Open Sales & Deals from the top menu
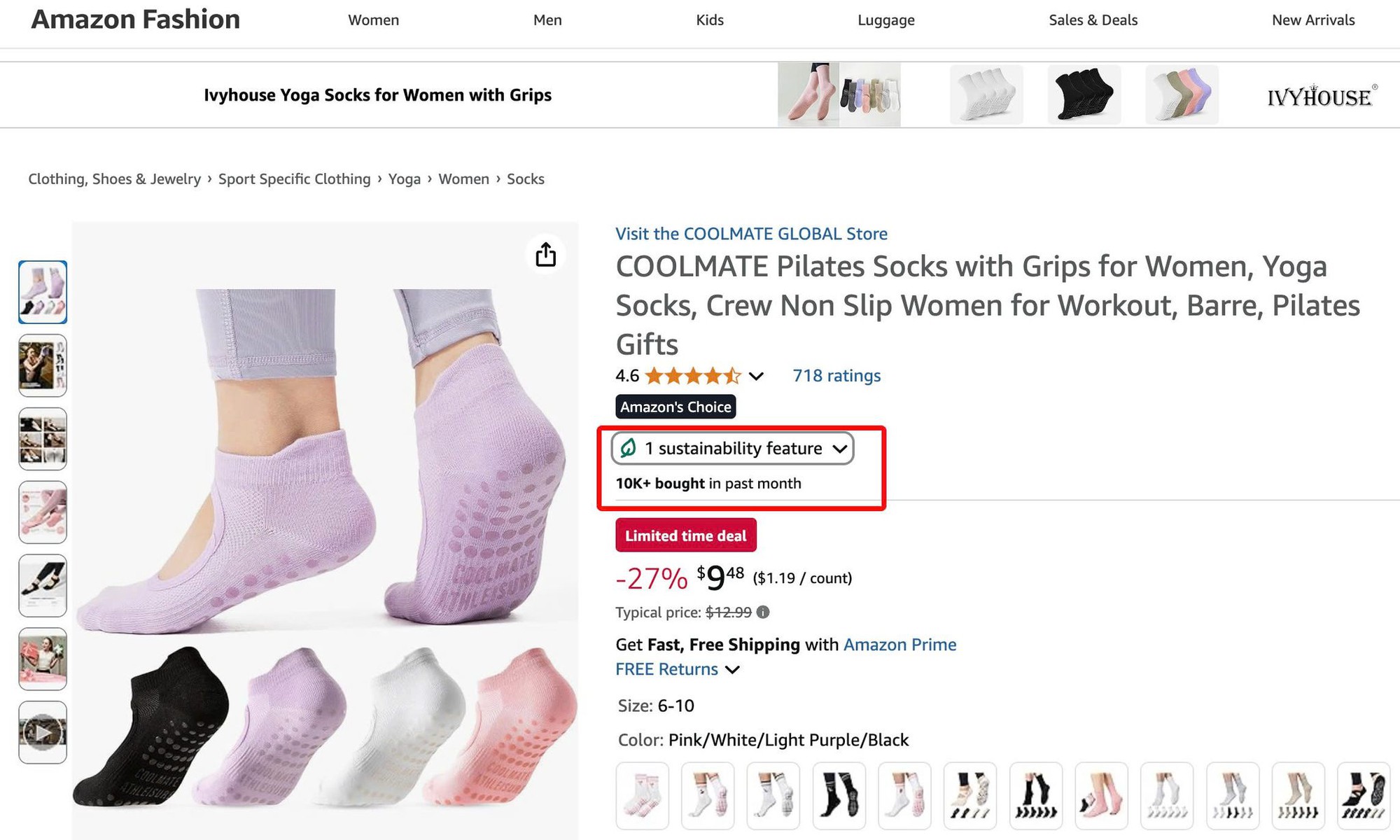Screen dimensions: 1400x840 point(1092,20)
